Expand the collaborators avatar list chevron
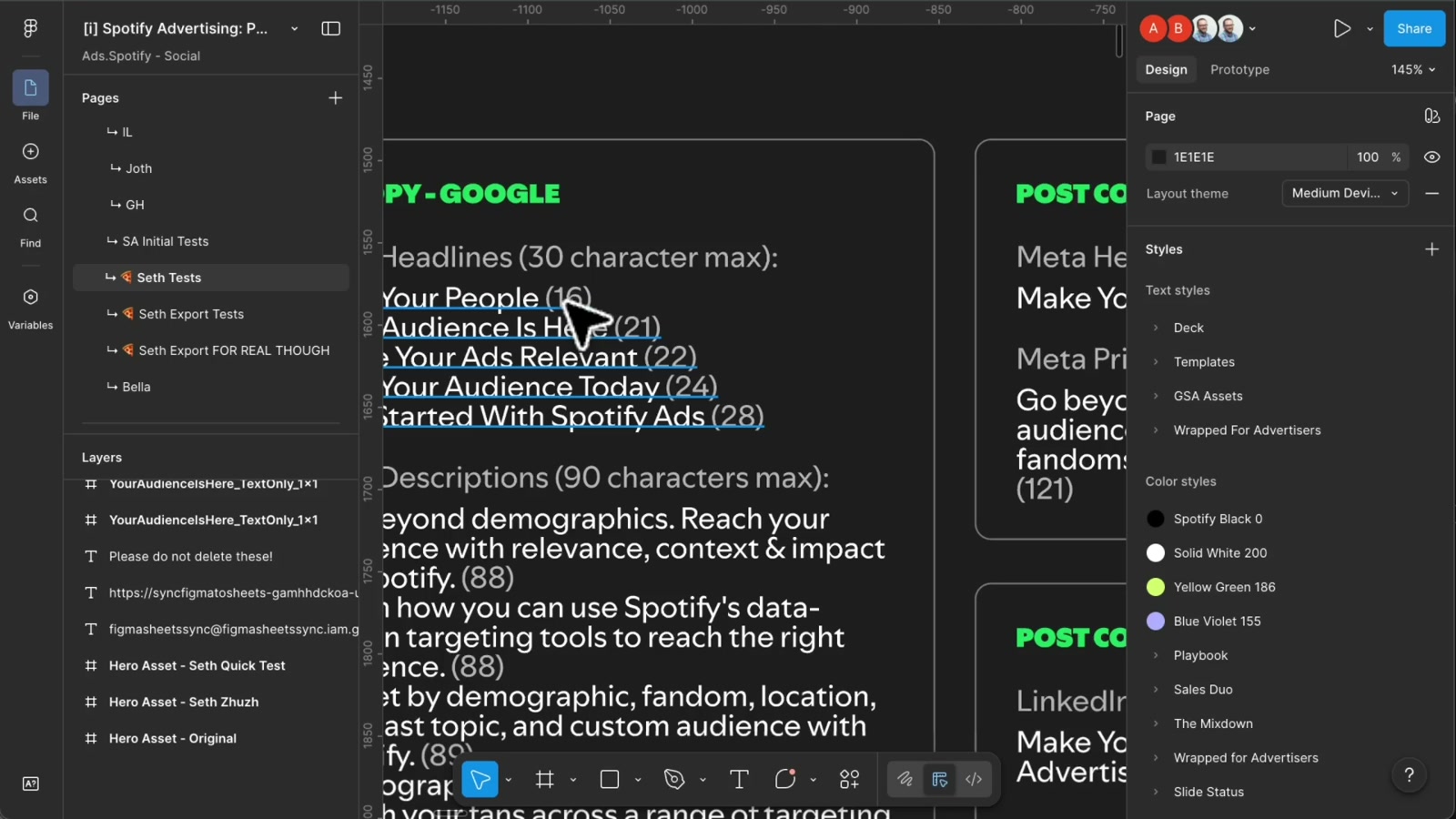This screenshot has height=819, width=1456. 1252,28
